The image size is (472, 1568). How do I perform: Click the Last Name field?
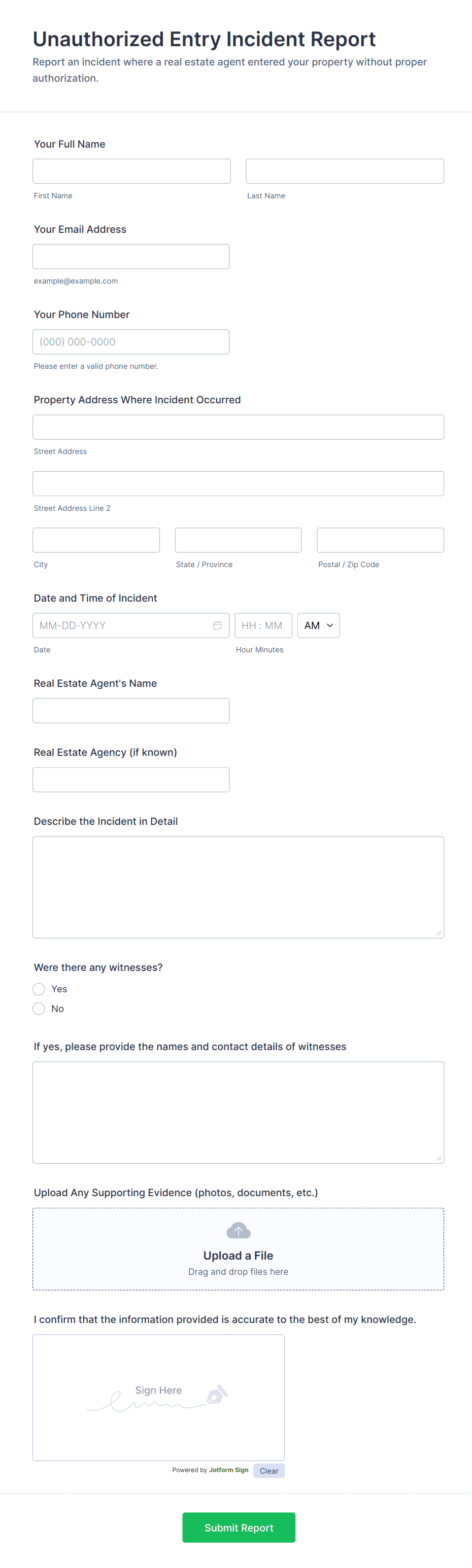tap(345, 171)
